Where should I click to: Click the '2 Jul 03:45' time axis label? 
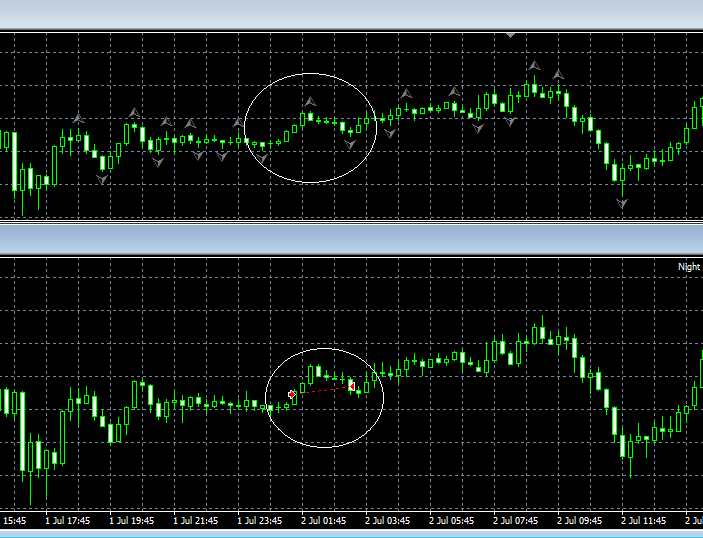[x=388, y=521]
